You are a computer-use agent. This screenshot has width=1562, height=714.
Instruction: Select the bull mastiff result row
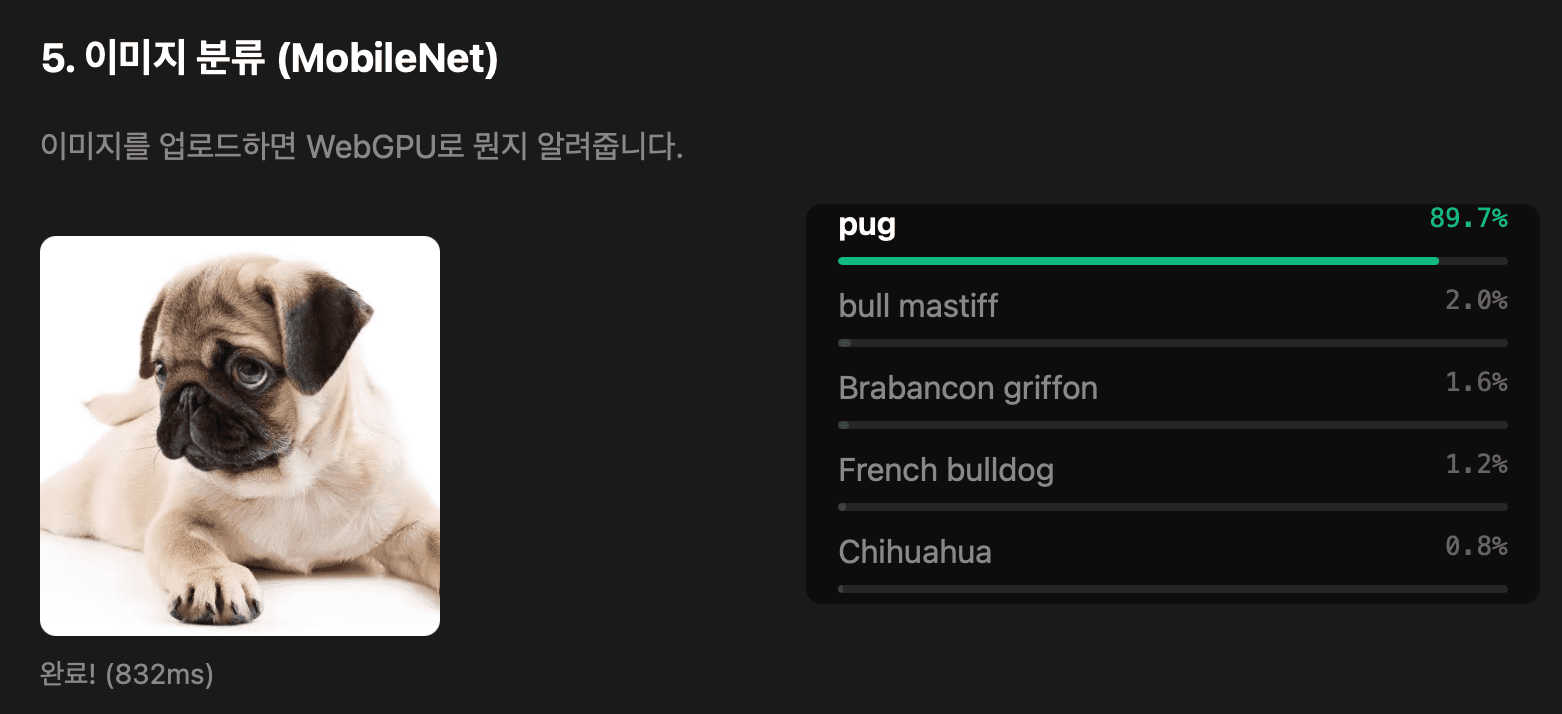917,307
